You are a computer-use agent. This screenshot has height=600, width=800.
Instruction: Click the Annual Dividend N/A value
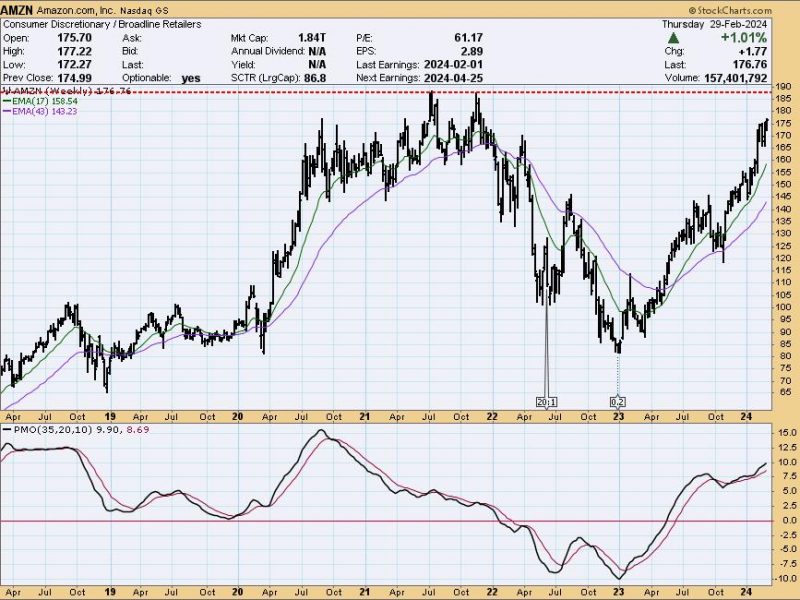317,51
